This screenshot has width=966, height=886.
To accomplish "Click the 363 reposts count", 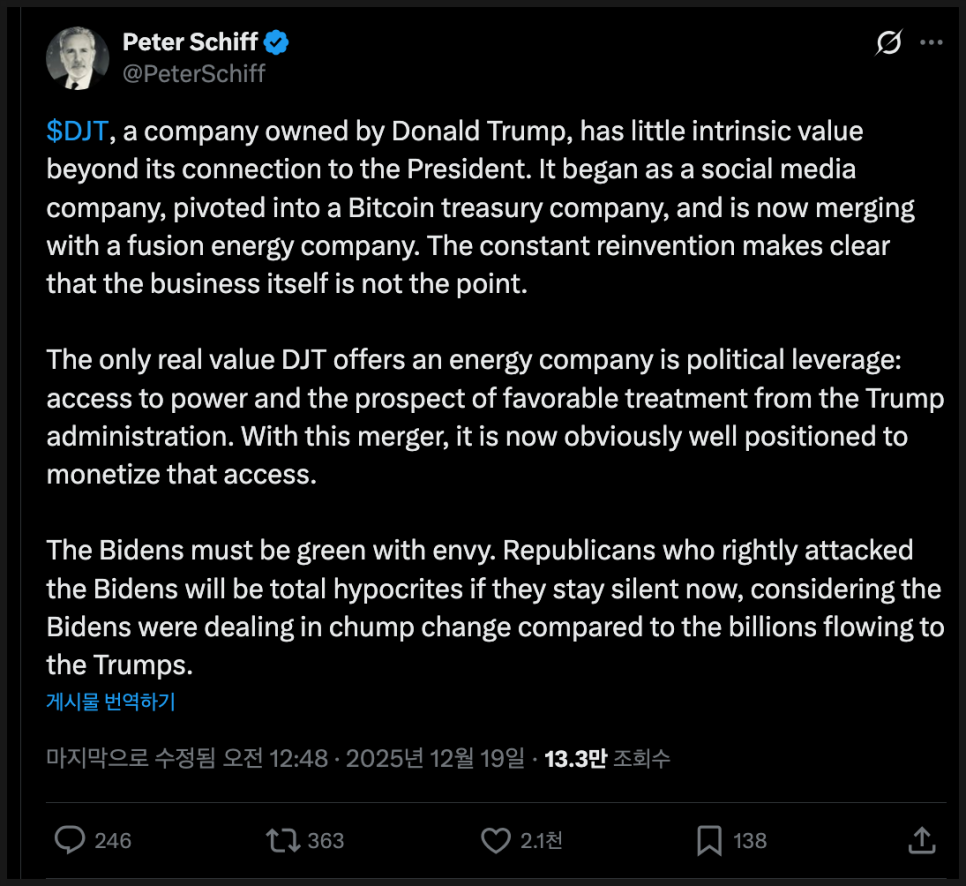I will pos(326,841).
